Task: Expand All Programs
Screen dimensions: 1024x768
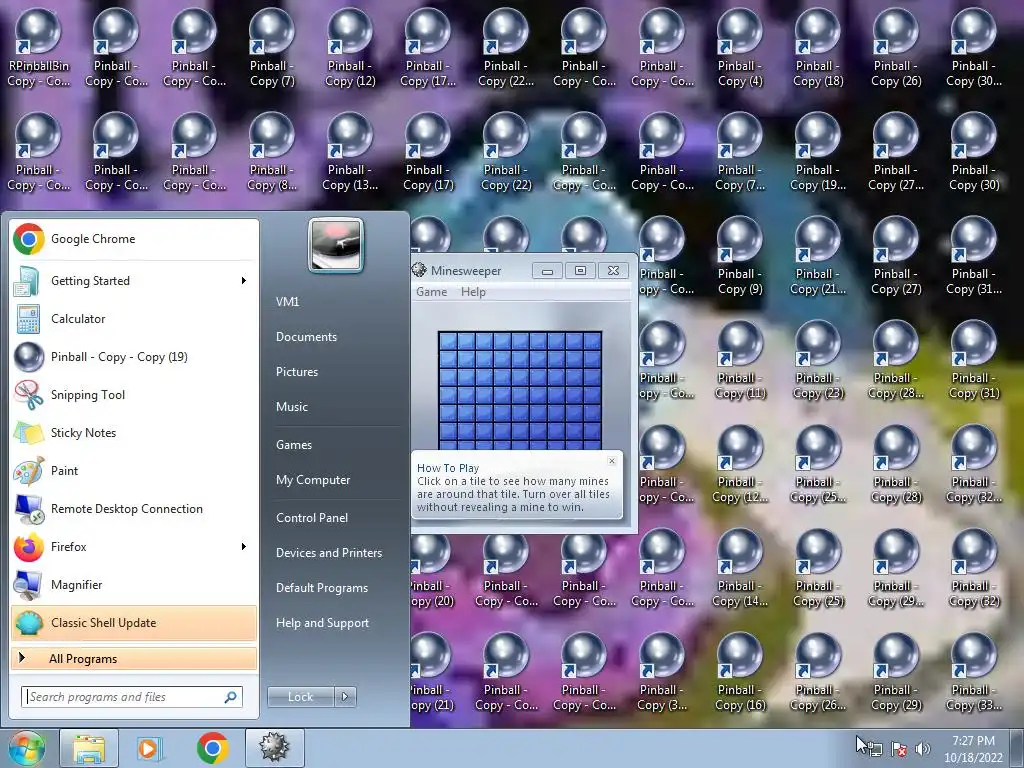Action: [x=134, y=658]
